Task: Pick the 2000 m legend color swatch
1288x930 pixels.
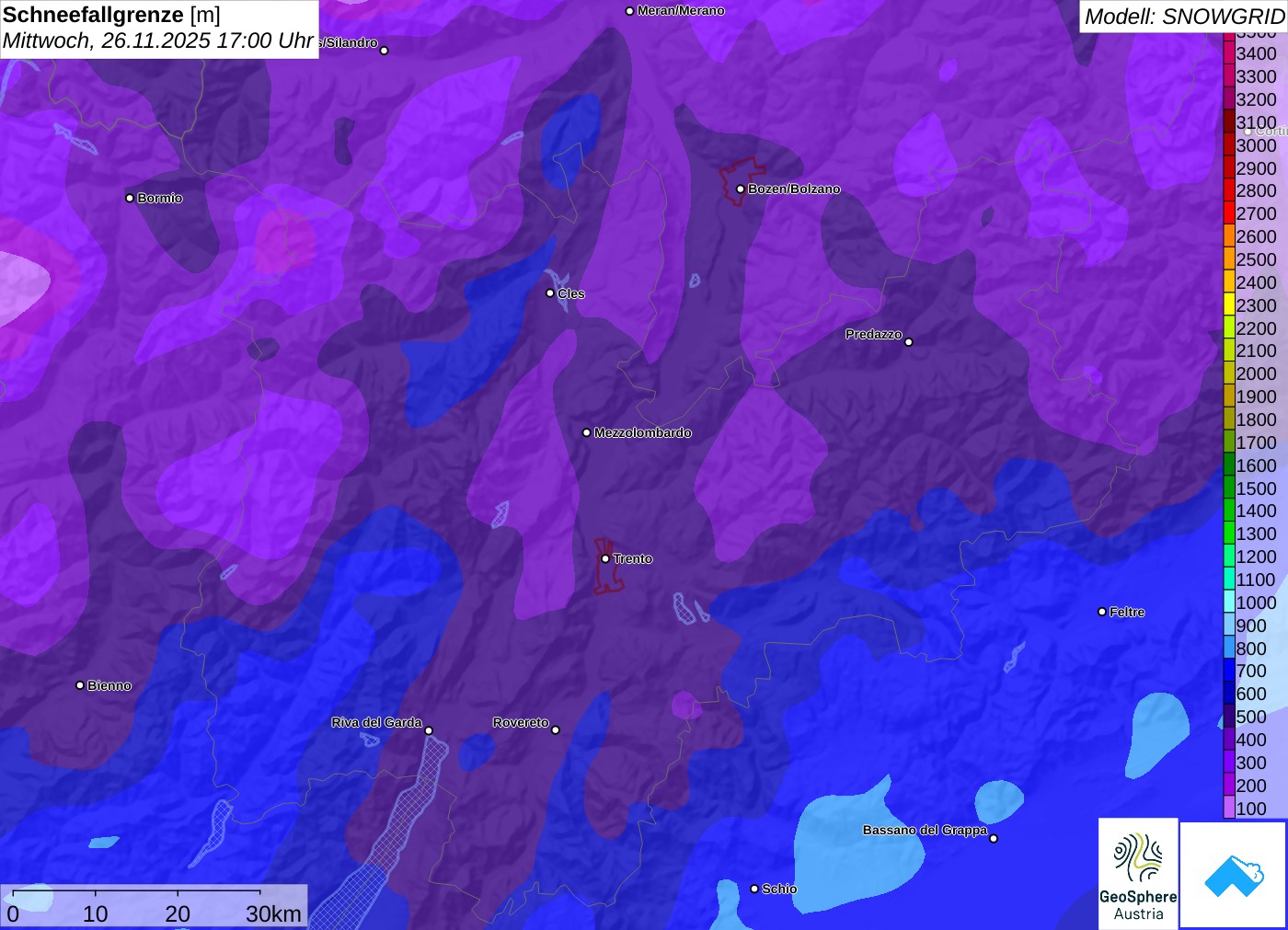Action: point(1229,373)
